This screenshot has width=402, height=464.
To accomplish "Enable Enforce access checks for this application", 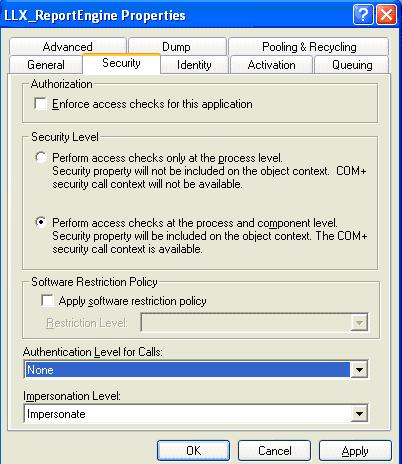I will tap(40, 104).
